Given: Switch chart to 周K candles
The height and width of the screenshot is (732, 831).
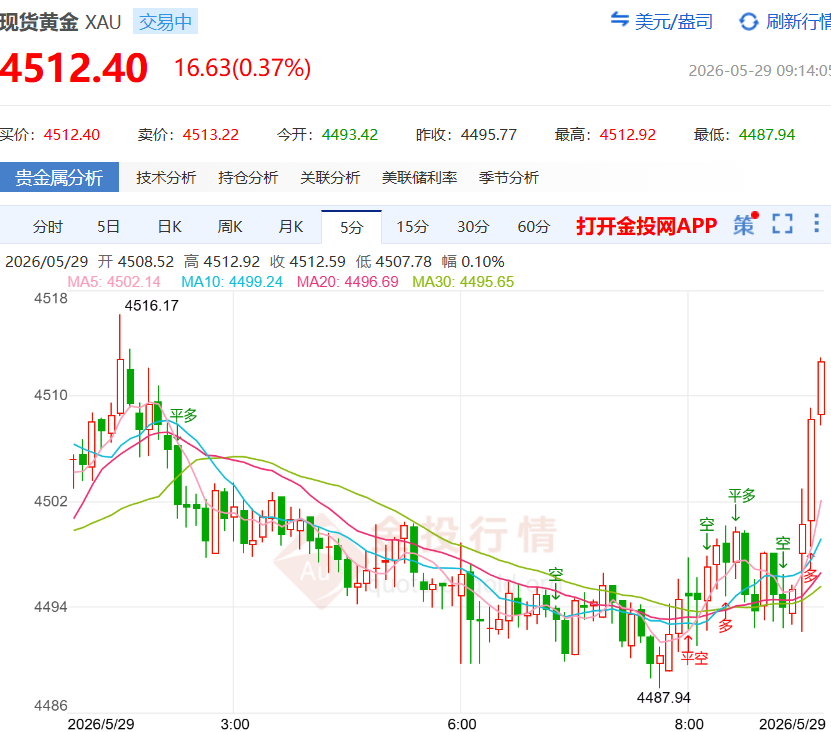Looking at the screenshot, I should point(230,227).
